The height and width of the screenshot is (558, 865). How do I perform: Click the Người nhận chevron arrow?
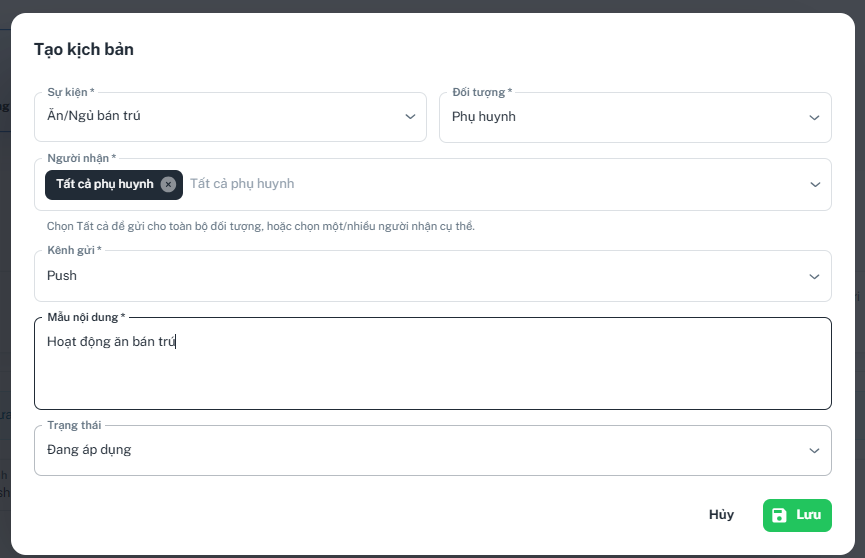(x=815, y=184)
